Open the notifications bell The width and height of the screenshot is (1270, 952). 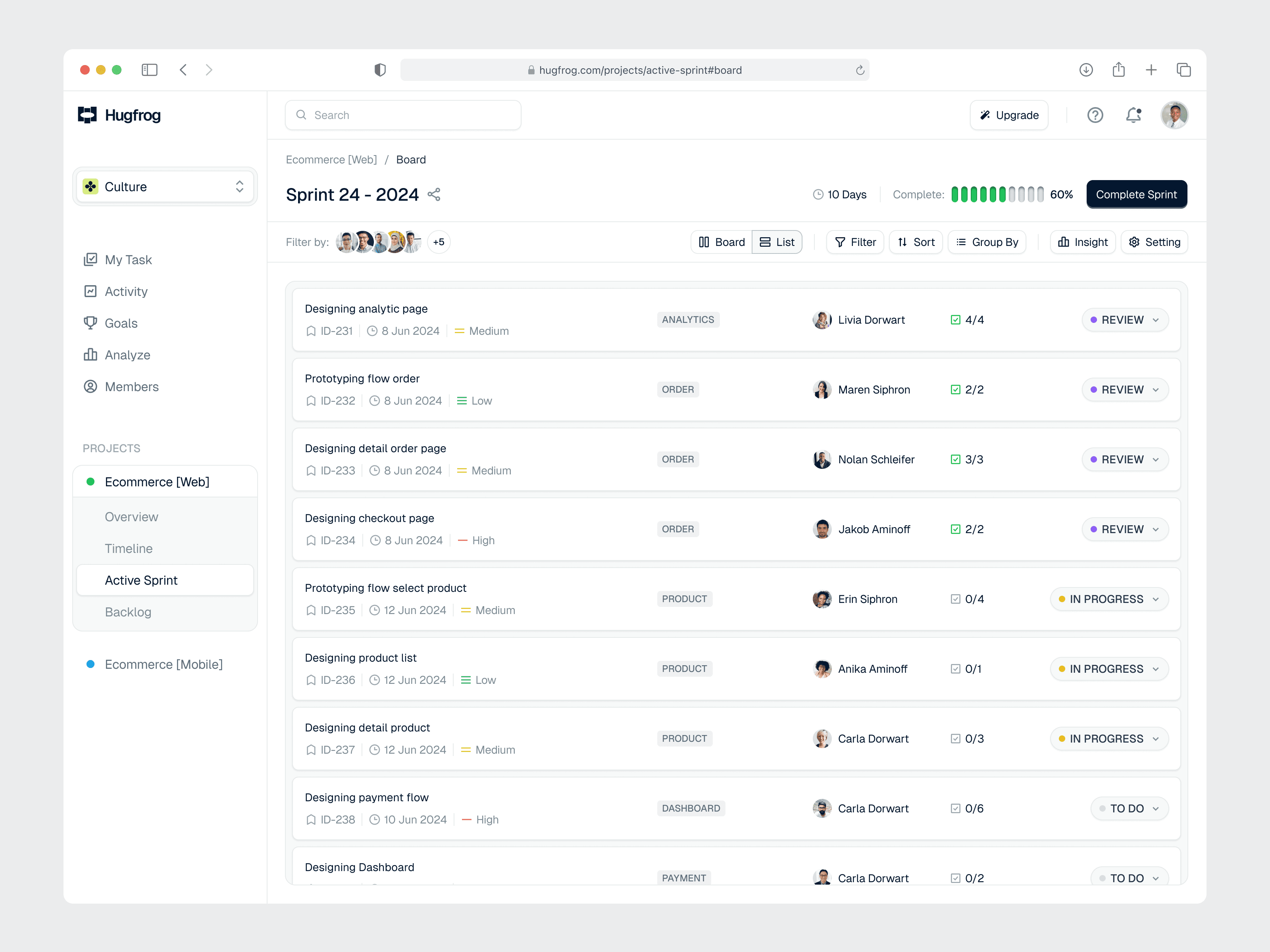pos(1133,115)
